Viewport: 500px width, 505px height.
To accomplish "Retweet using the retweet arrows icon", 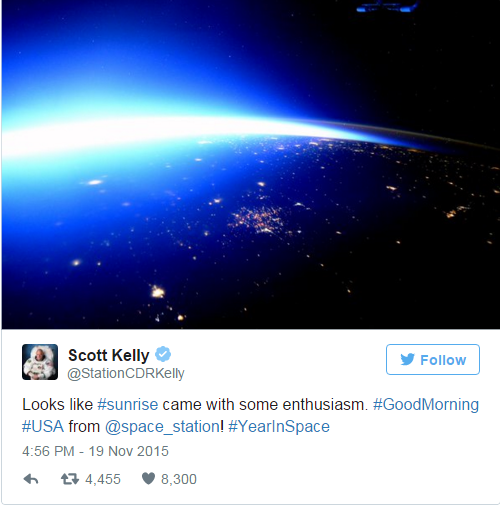I will 70,479.
